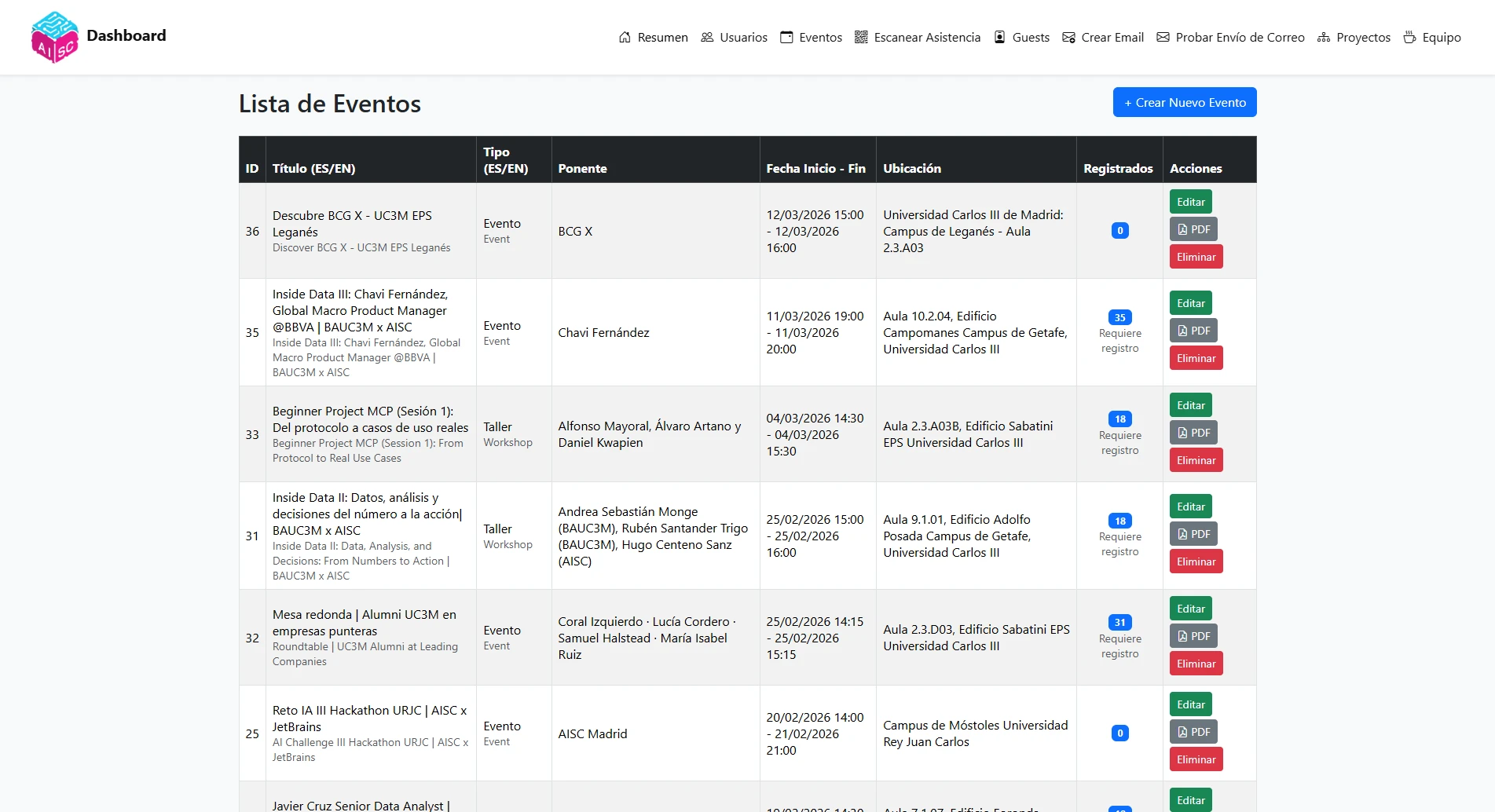The image size is (1495, 812).
Task: Edit the Inside Data III event
Action: pyautogui.click(x=1191, y=303)
